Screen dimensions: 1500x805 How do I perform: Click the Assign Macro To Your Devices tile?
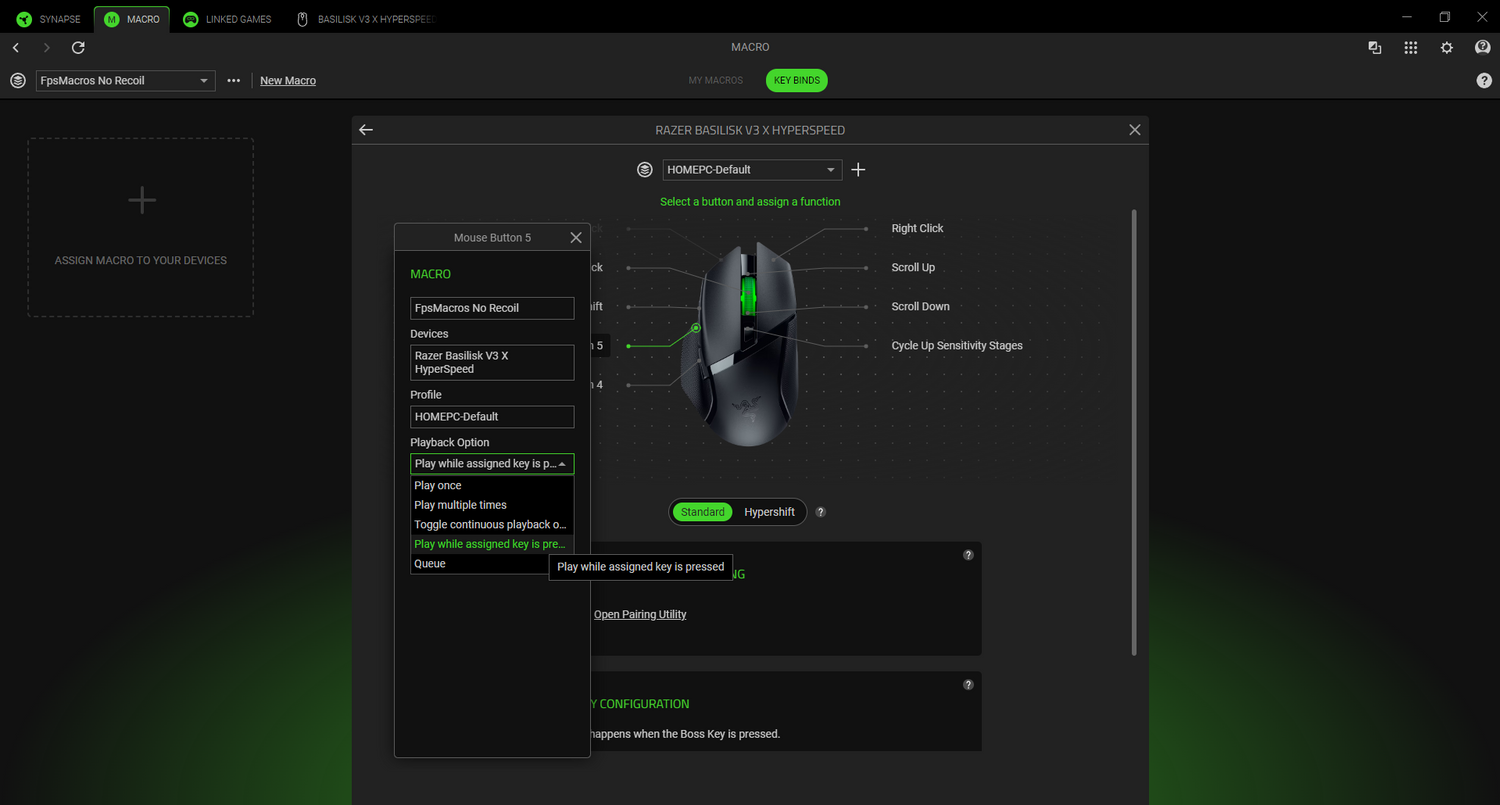(140, 228)
